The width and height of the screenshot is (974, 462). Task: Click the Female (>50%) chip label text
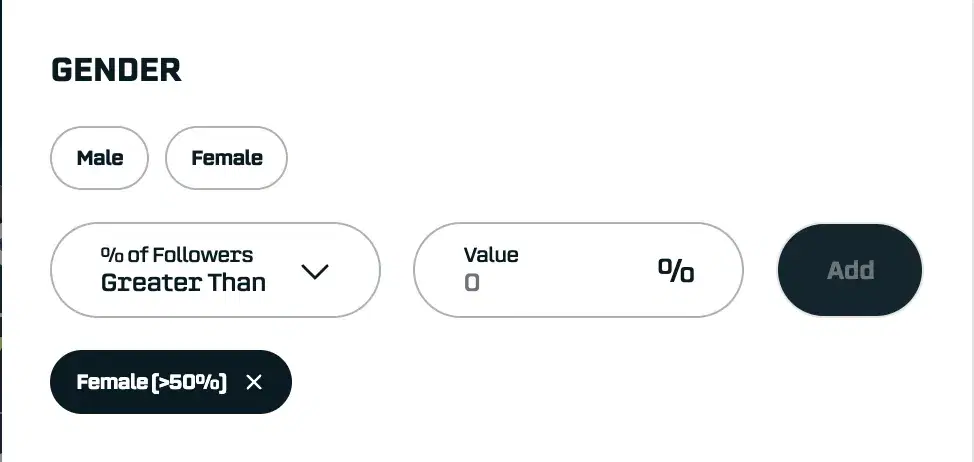(x=152, y=383)
